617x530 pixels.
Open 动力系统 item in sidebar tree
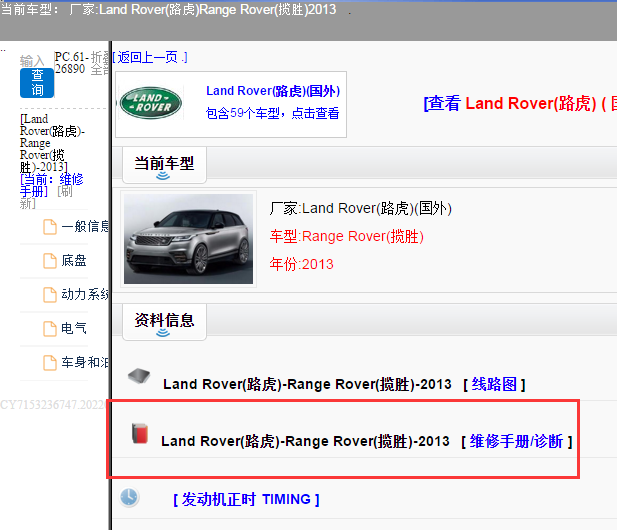pyautogui.click(x=85, y=294)
